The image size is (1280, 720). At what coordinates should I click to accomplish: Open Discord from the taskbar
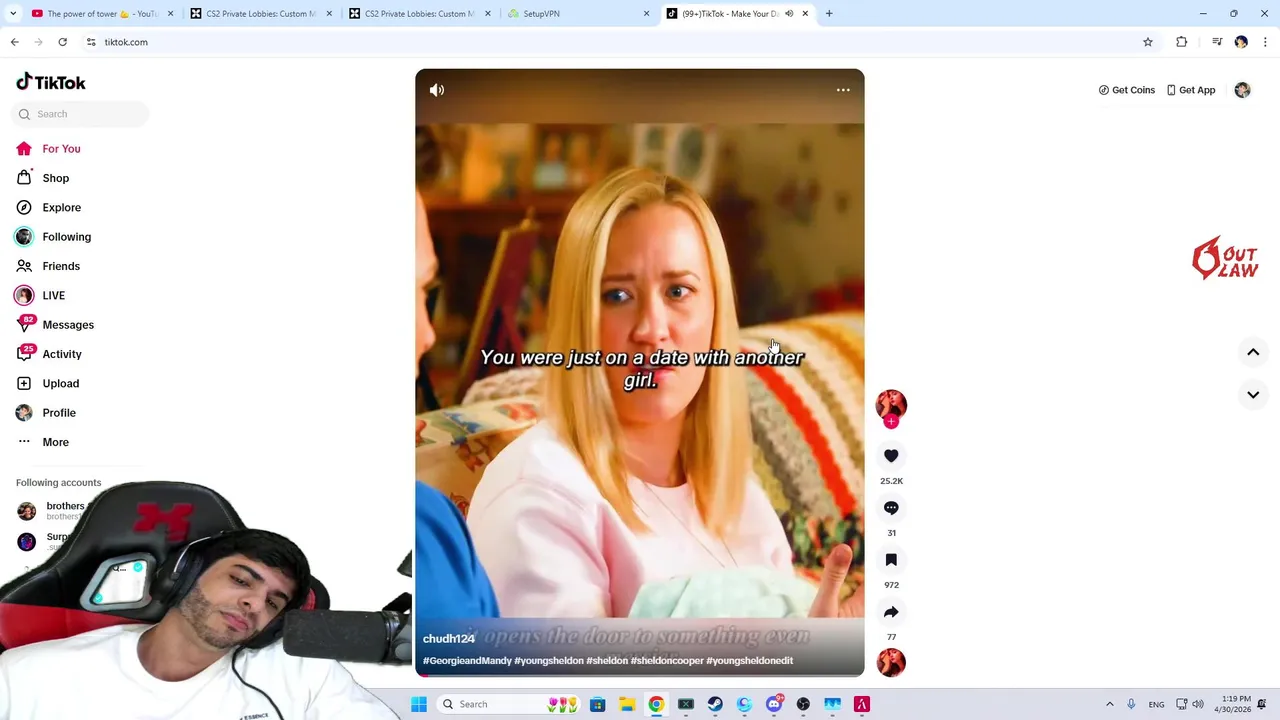tap(774, 704)
